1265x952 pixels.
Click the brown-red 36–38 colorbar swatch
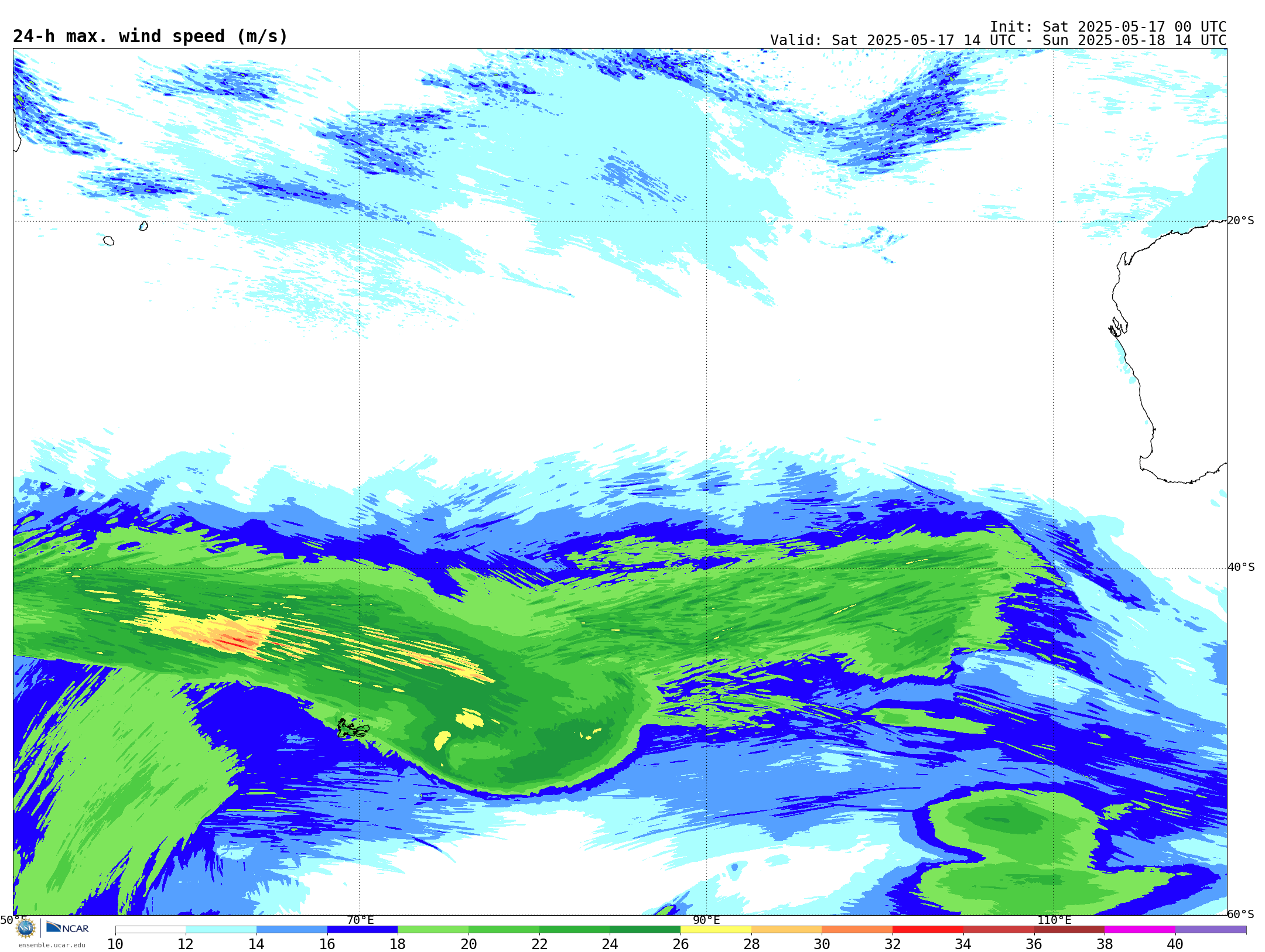(x=1069, y=930)
